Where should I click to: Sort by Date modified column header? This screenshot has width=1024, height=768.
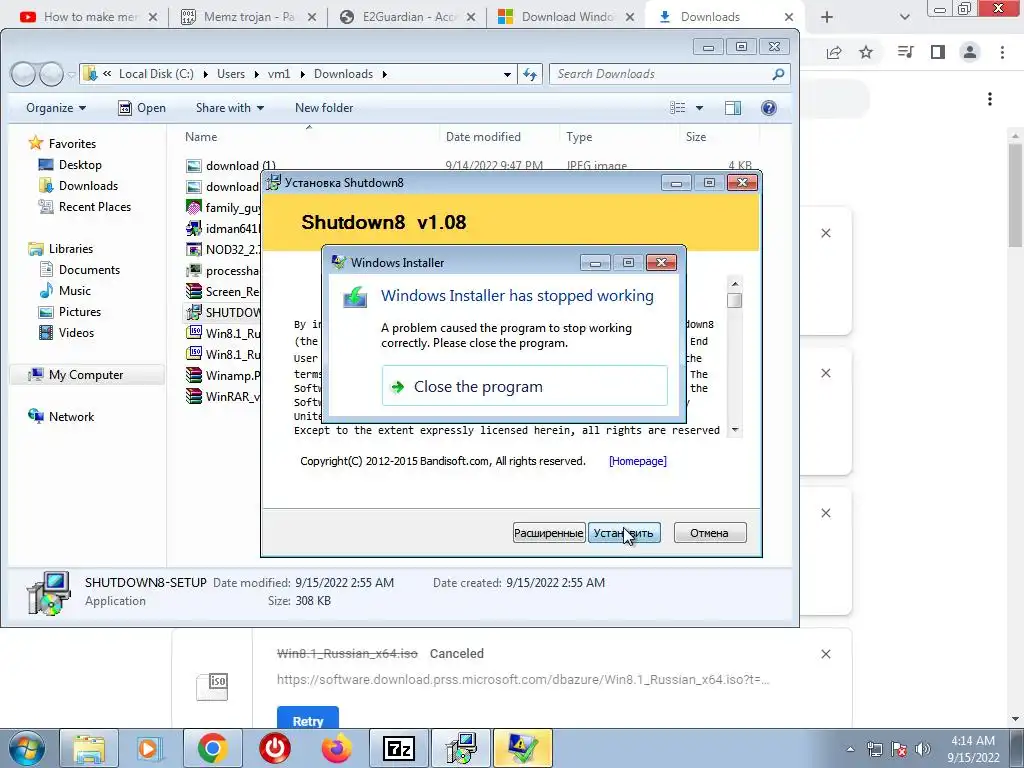(x=483, y=136)
